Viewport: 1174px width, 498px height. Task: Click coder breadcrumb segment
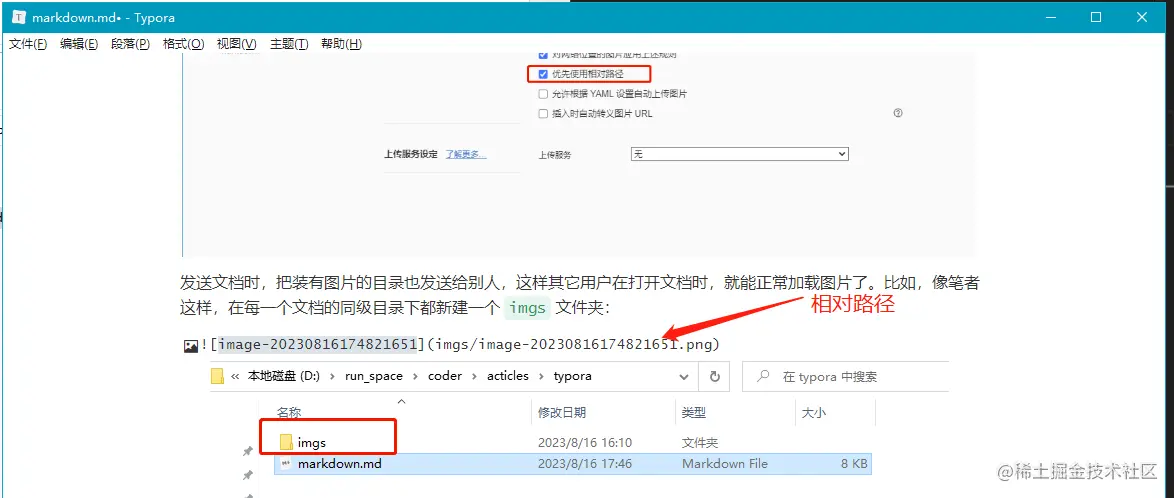coord(445,376)
